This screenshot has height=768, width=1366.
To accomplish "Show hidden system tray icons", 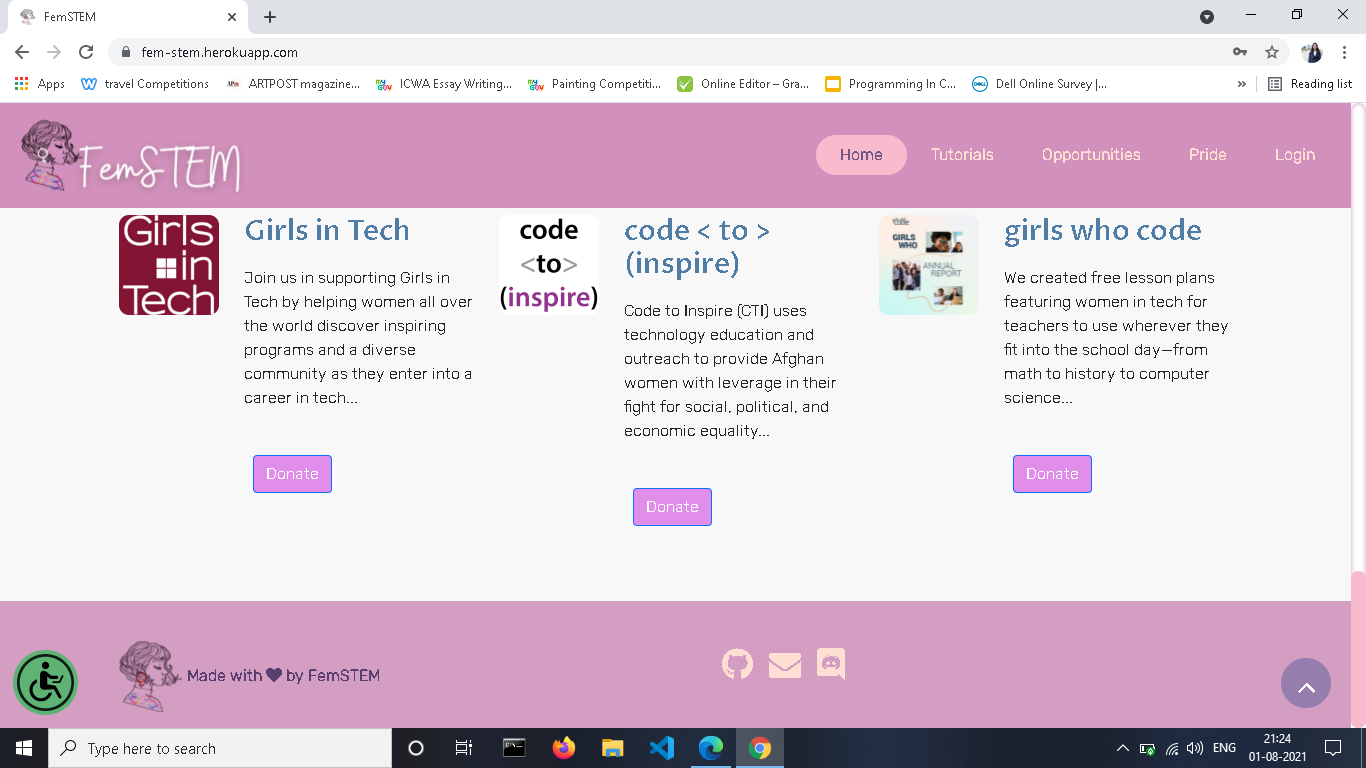I will point(1123,748).
